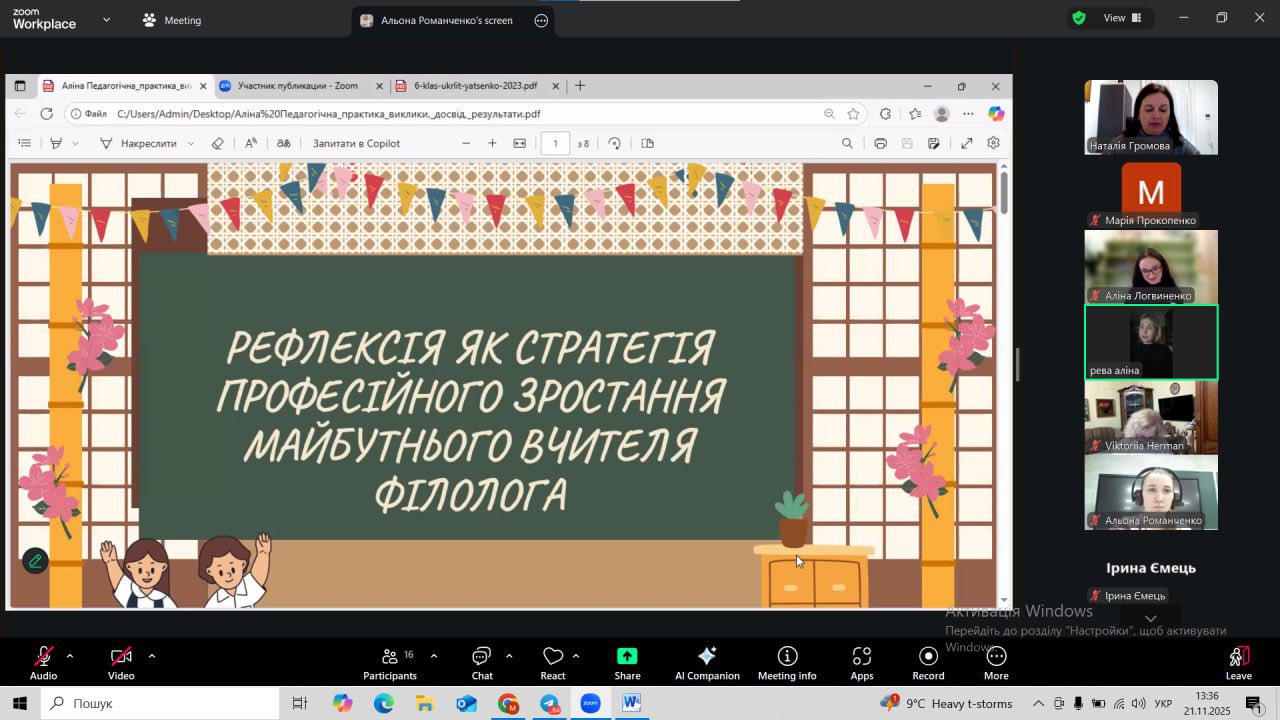Open the Chat panel
The width and height of the screenshot is (1280, 720).
pyautogui.click(x=482, y=662)
